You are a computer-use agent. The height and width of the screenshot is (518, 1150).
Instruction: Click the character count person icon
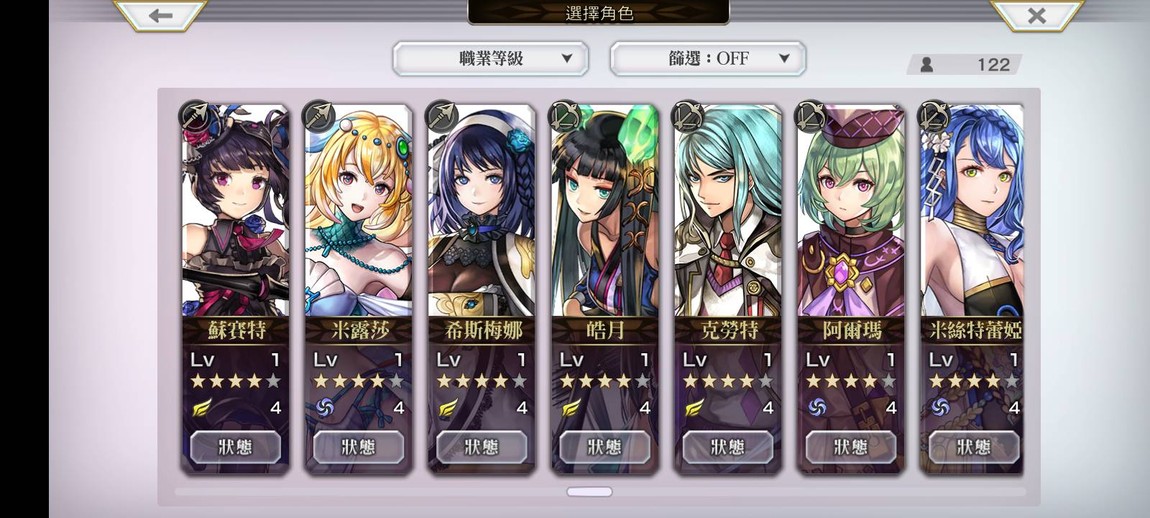927,65
